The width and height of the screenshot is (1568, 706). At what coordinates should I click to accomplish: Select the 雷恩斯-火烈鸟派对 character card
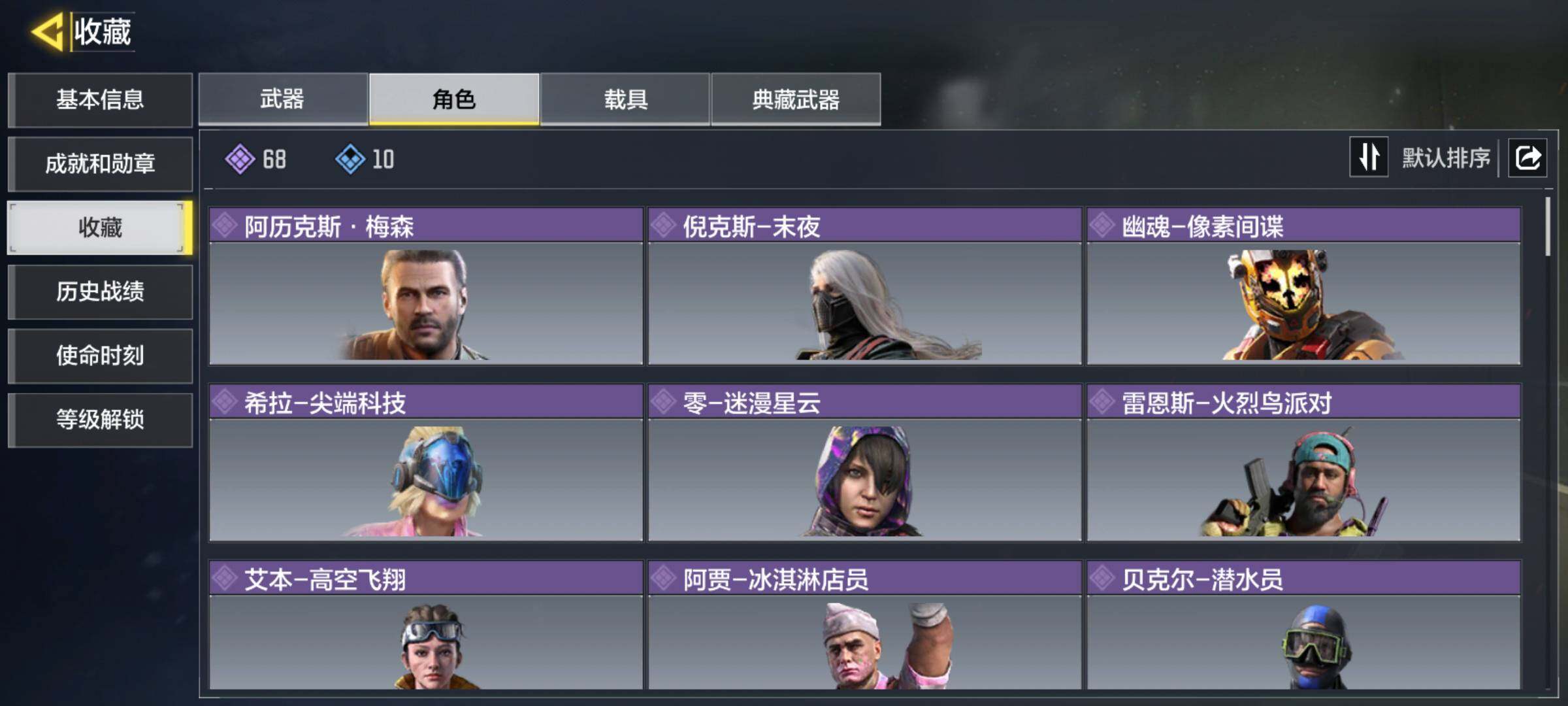[1304, 463]
